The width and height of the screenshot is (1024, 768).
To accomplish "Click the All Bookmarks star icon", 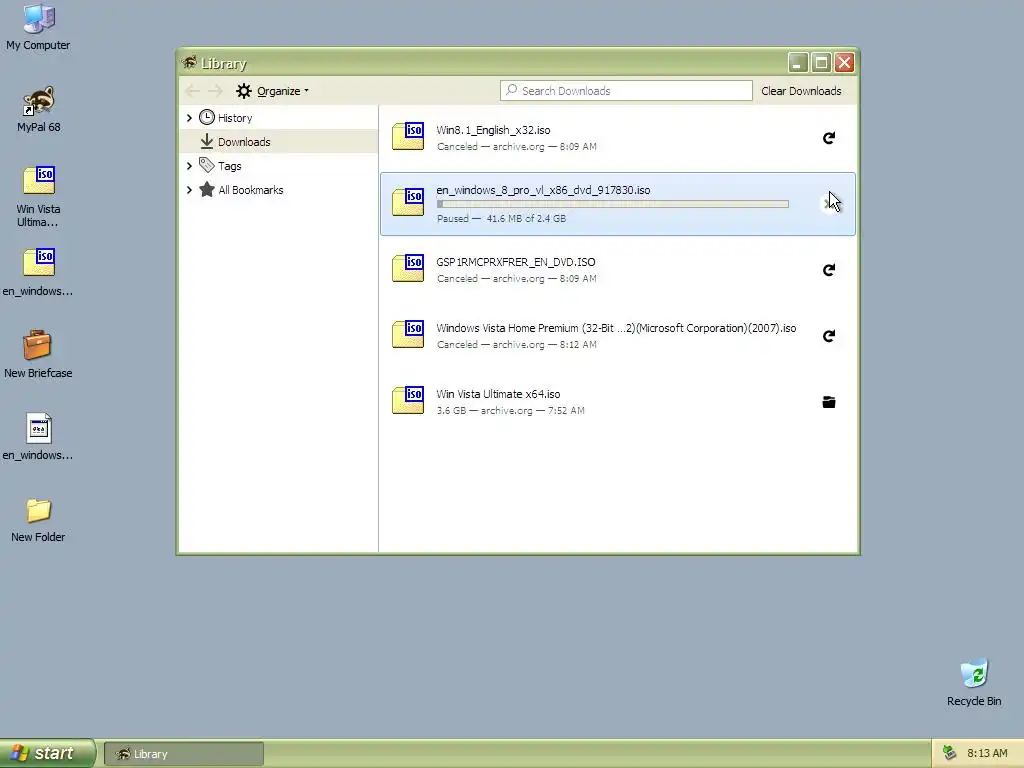I will click(206, 189).
